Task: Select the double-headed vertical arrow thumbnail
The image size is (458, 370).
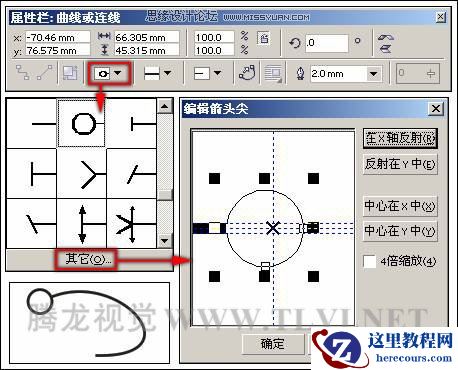Action: (x=82, y=224)
